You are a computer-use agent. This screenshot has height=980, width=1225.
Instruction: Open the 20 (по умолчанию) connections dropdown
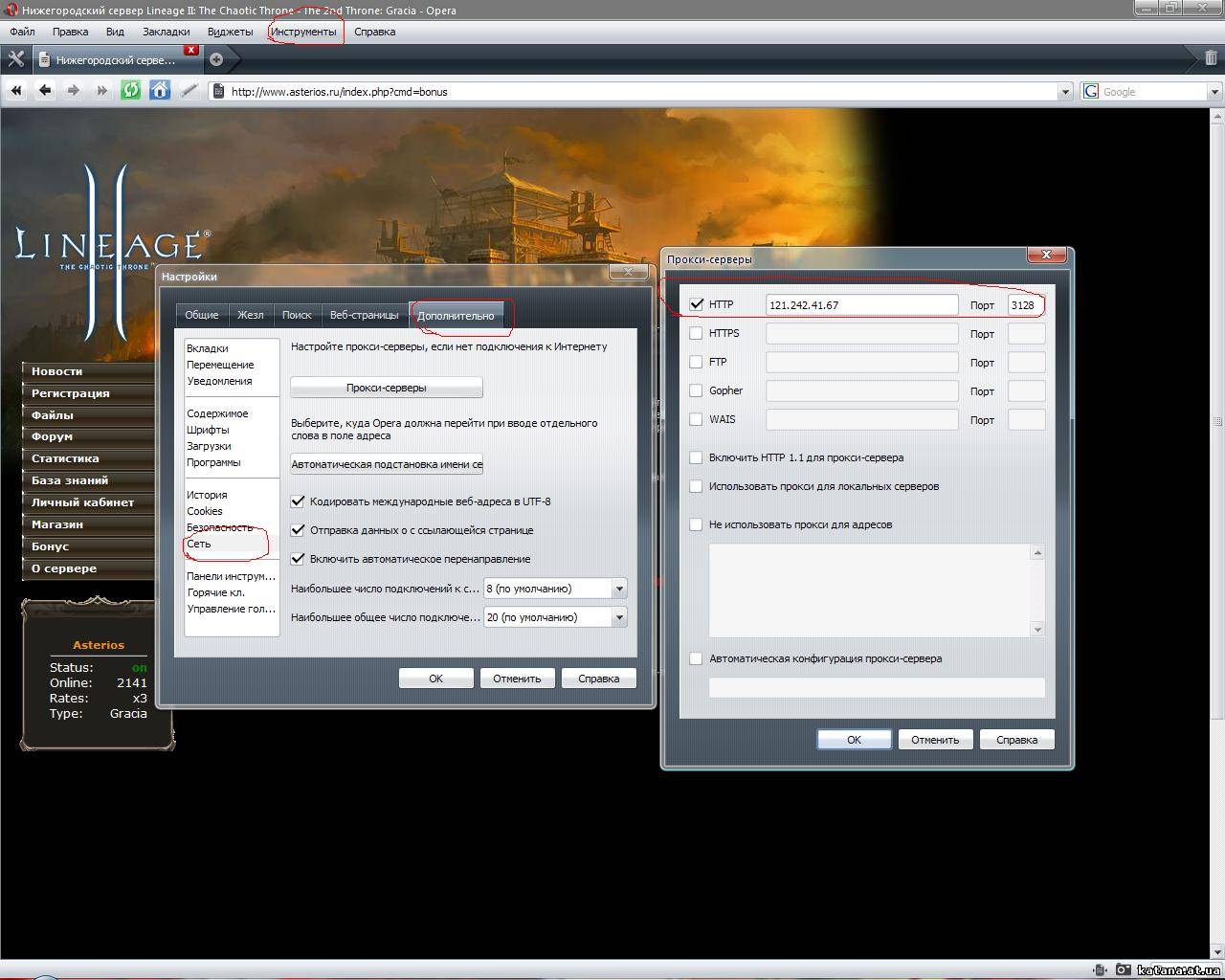[555, 617]
